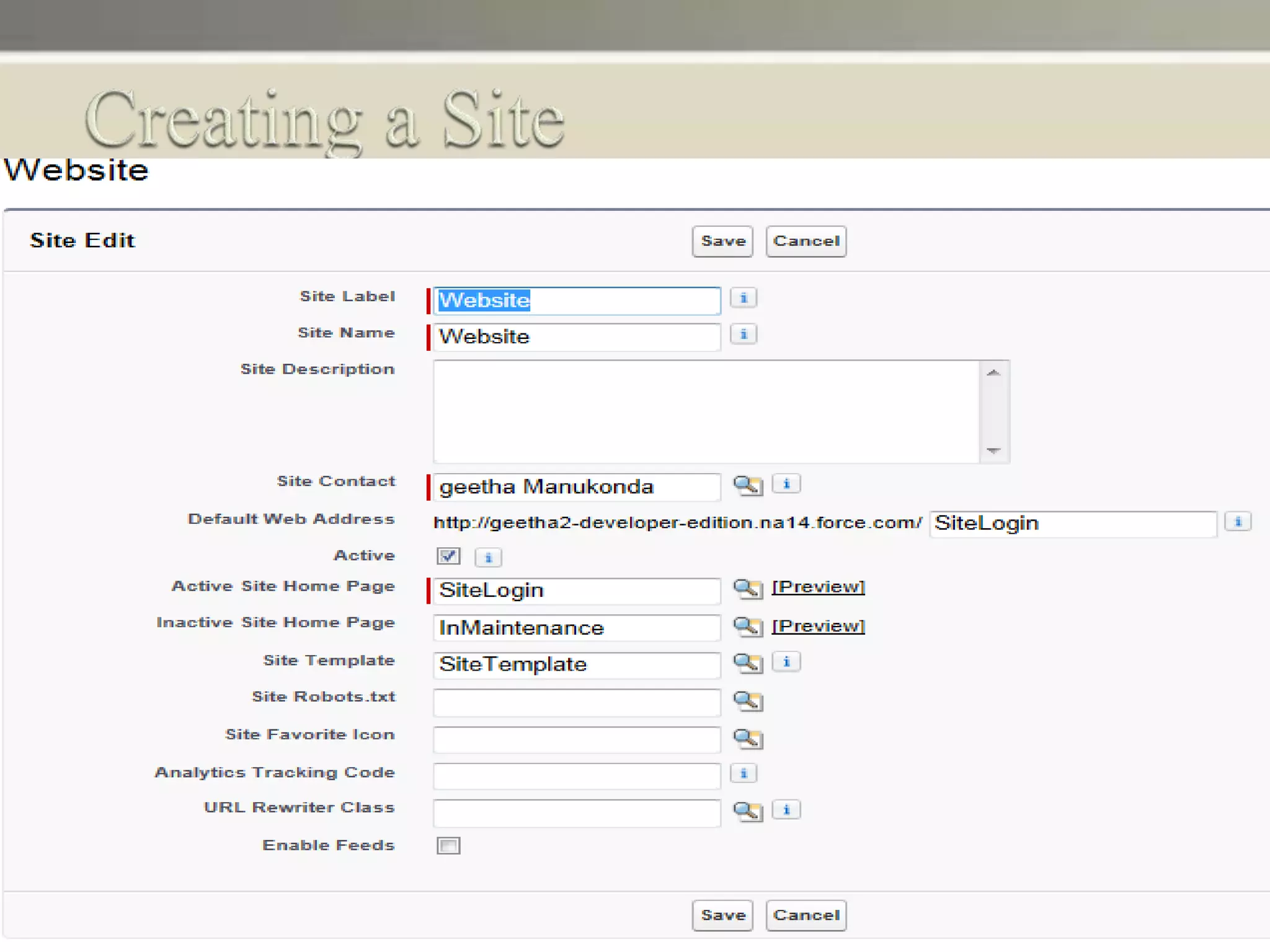Open the Site Template lookup icon

tap(747, 663)
